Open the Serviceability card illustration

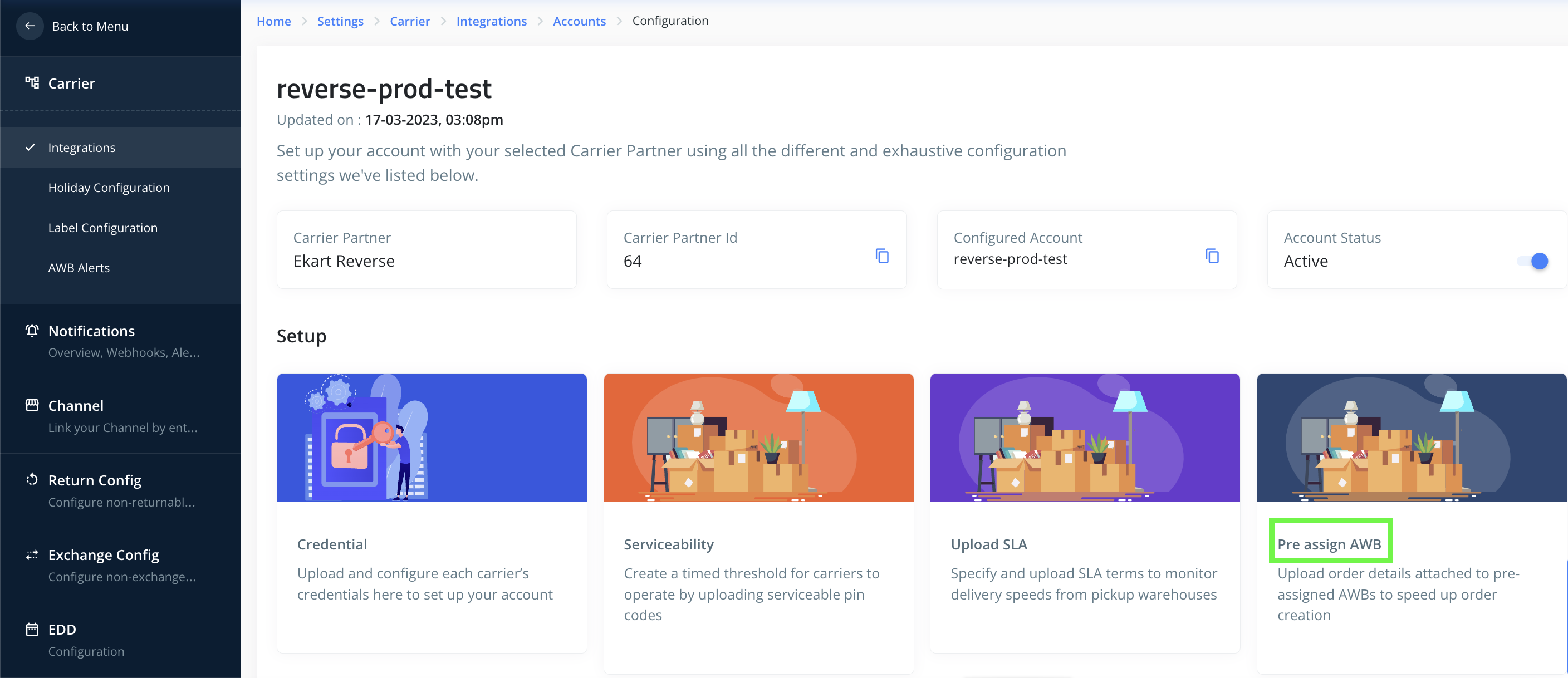pos(758,438)
